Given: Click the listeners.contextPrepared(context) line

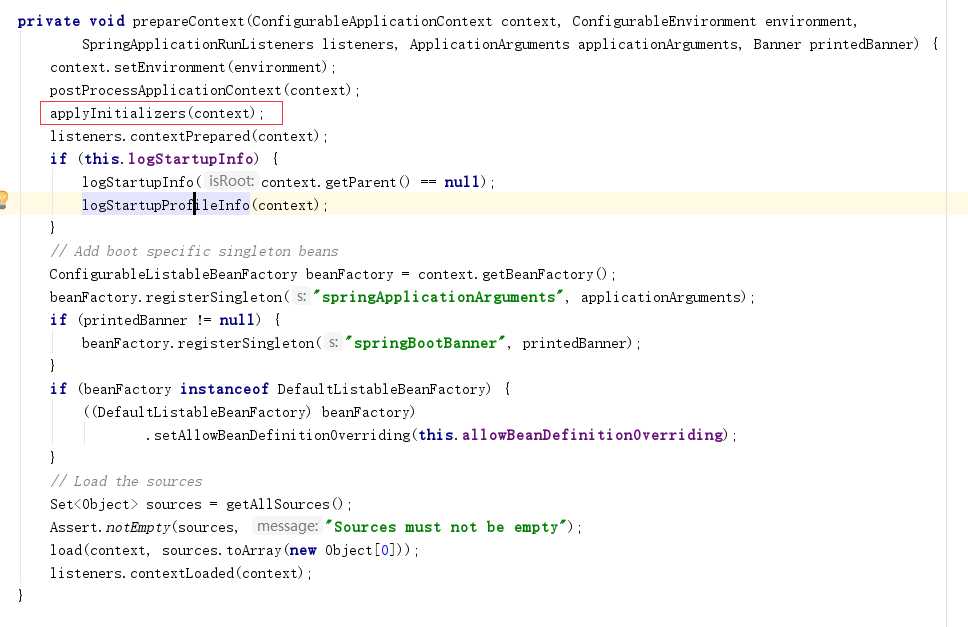Looking at the screenshot, I should pyautogui.click(x=188, y=136).
